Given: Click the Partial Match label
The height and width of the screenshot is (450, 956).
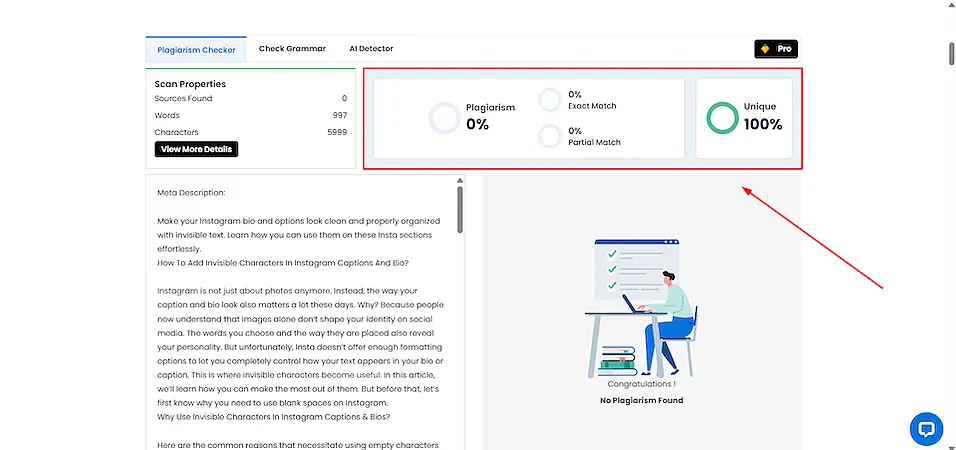Looking at the screenshot, I should click(594, 142).
